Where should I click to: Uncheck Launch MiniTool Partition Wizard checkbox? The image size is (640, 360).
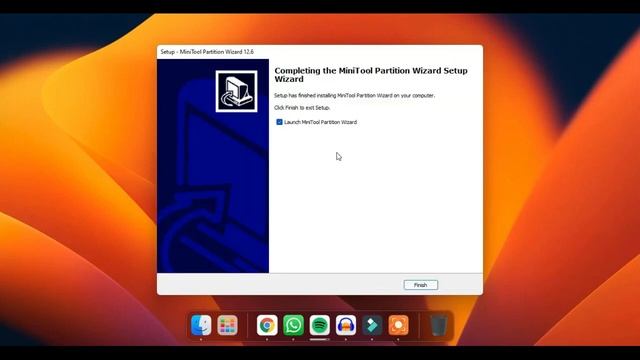[279, 122]
